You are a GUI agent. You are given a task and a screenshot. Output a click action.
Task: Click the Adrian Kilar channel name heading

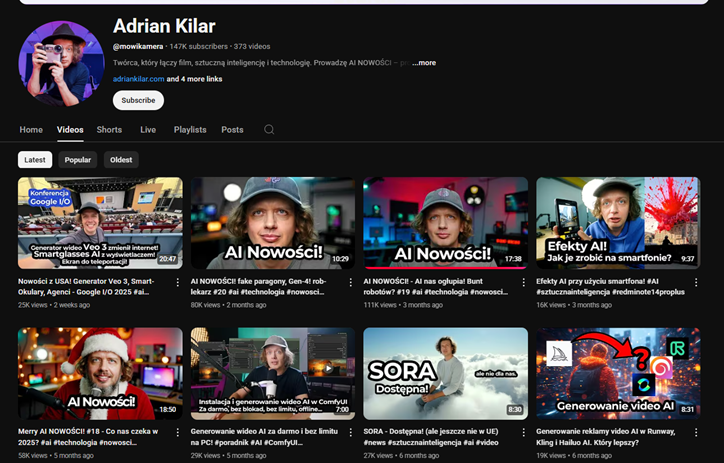(x=164, y=26)
